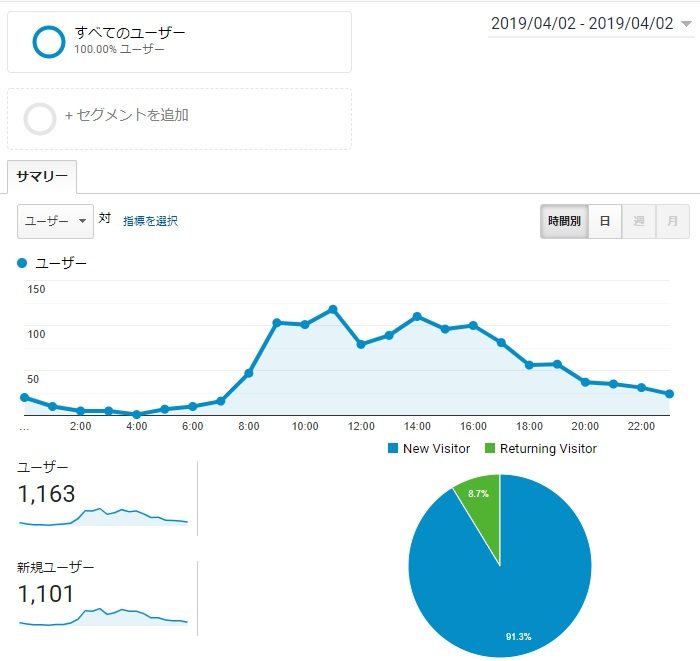Switch chart to 月 monthly view
Viewport: 700px width, 661px height.
(672, 222)
